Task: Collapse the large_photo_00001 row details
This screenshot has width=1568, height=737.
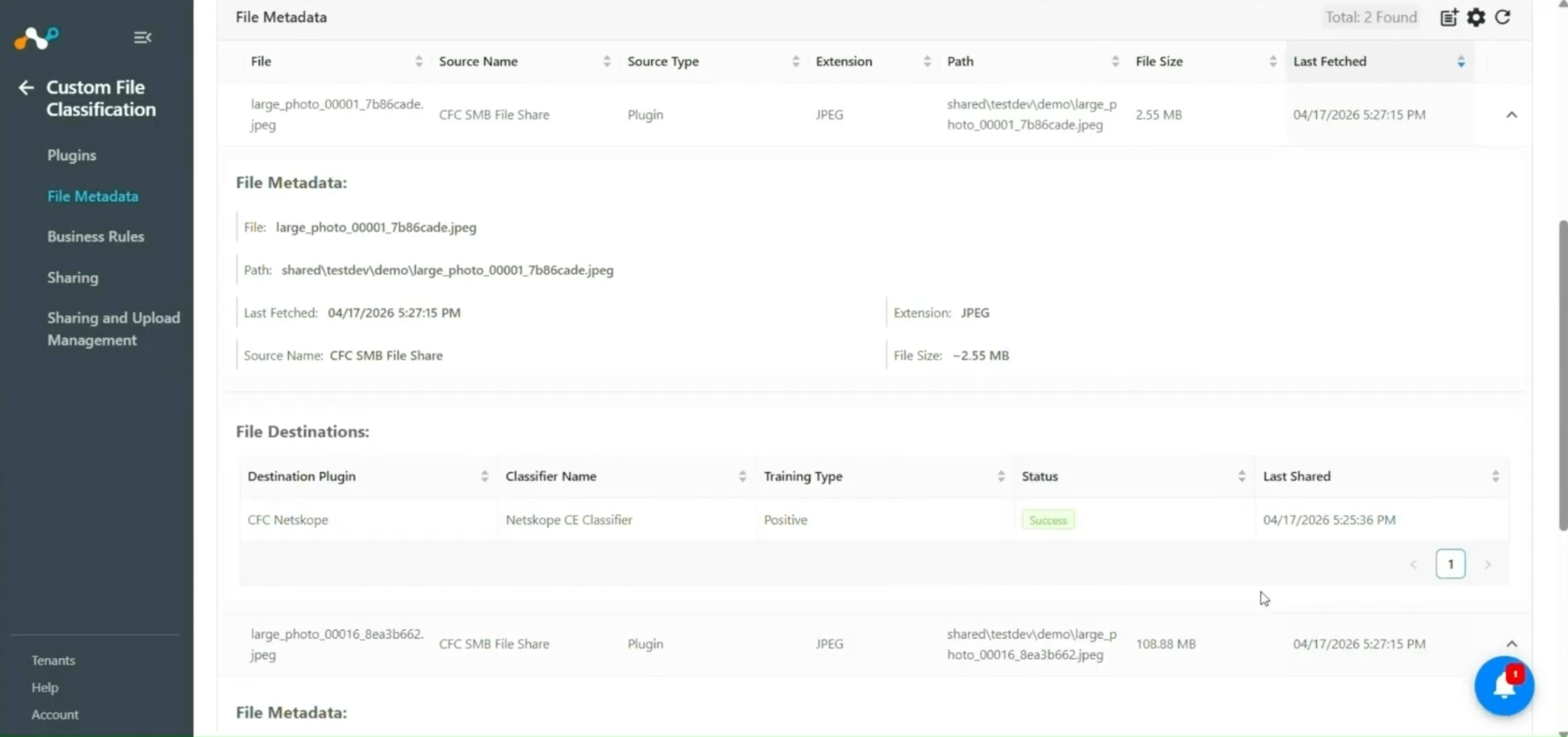Action: tap(1511, 115)
